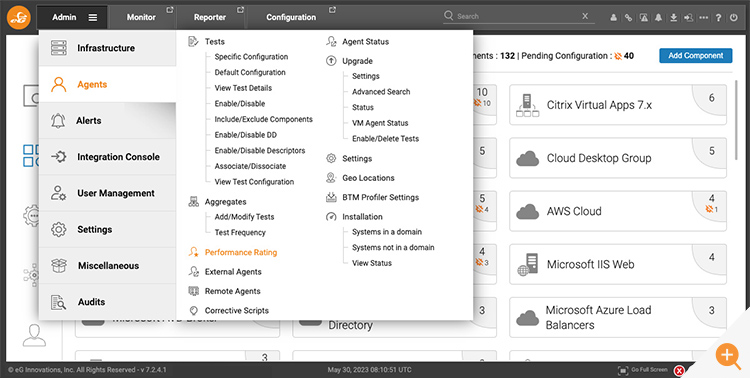The height and width of the screenshot is (378, 750).
Task: Click the Geo Locations pin icon
Action: [x=331, y=178]
